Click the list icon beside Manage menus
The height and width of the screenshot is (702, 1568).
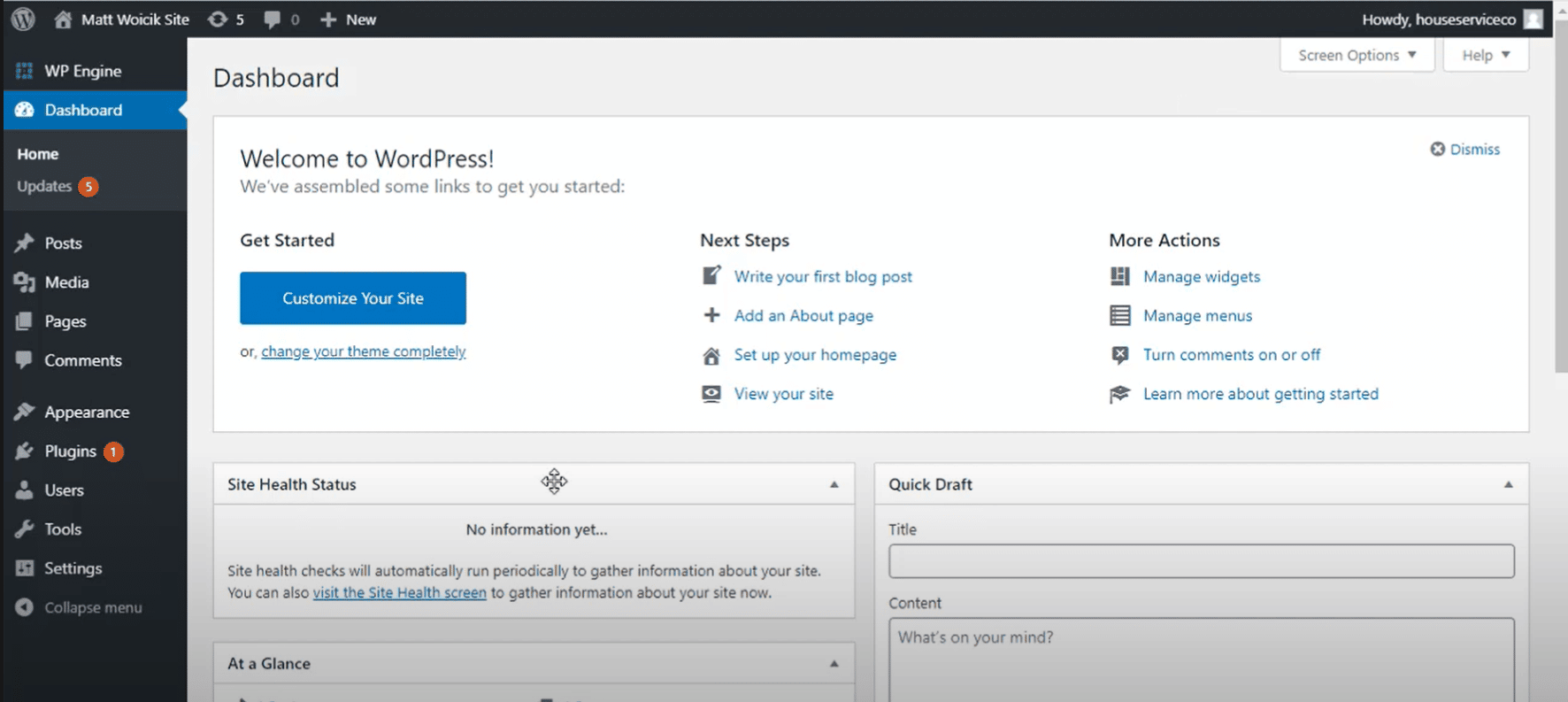1119,315
